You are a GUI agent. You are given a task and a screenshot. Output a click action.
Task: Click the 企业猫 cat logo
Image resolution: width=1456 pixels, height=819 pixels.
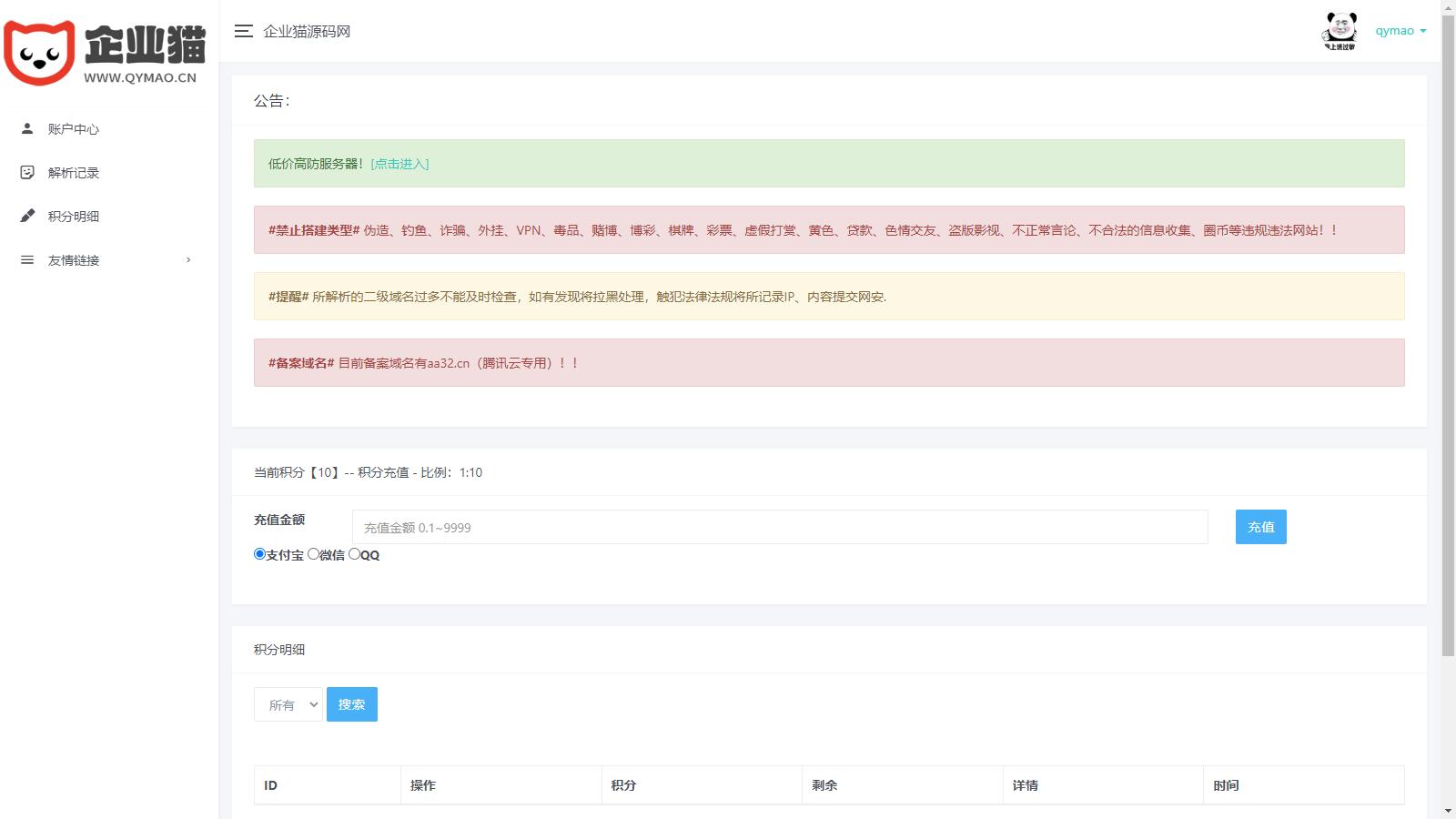[39, 53]
